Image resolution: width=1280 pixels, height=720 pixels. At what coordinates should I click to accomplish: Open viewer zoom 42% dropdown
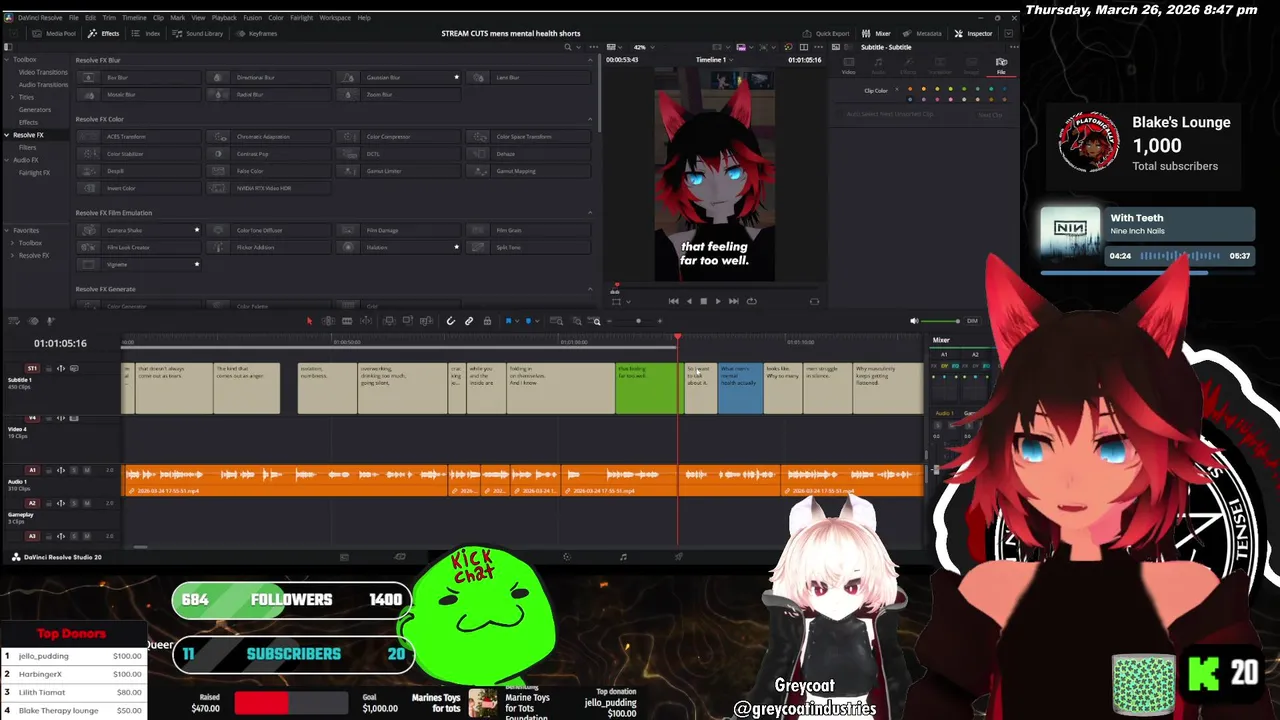642,47
